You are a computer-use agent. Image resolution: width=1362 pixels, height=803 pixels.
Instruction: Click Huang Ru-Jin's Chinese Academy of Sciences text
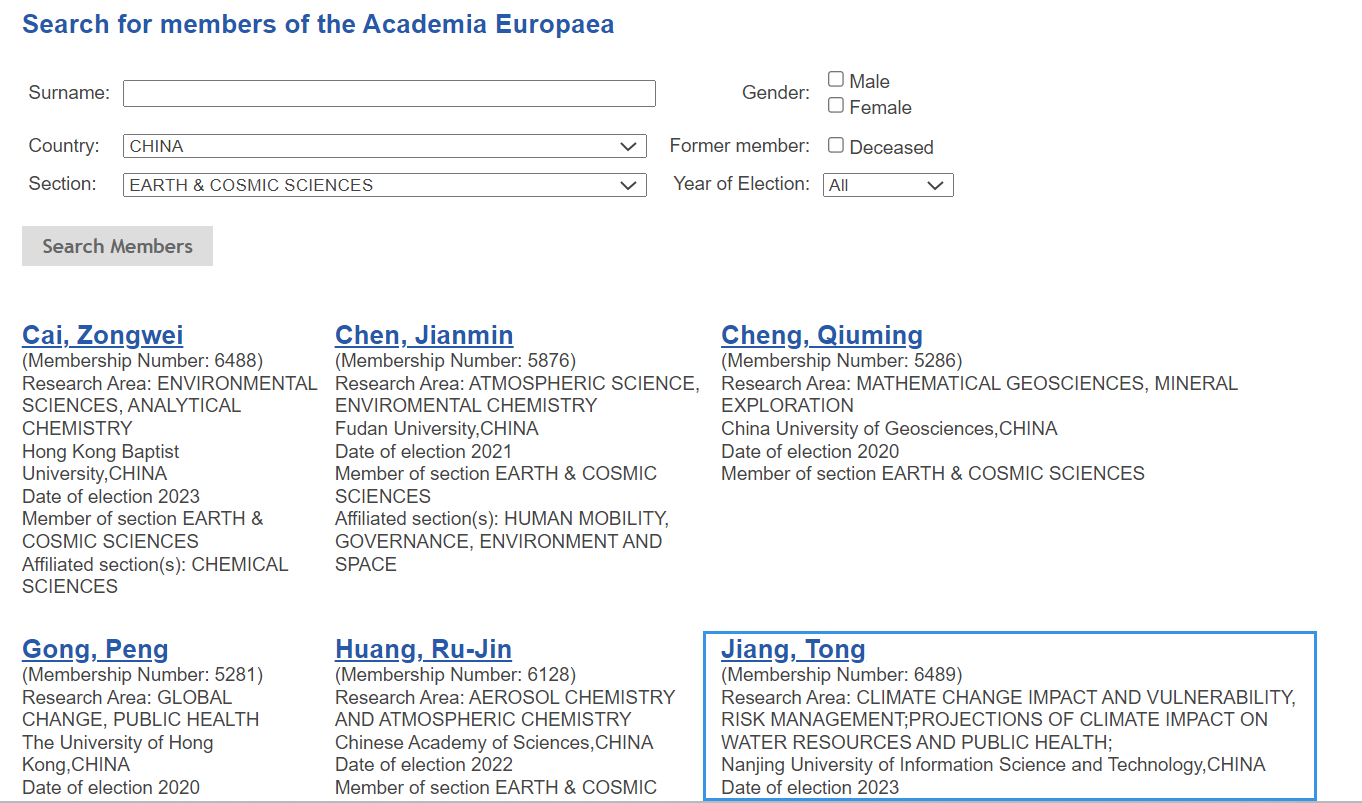[x=494, y=743]
